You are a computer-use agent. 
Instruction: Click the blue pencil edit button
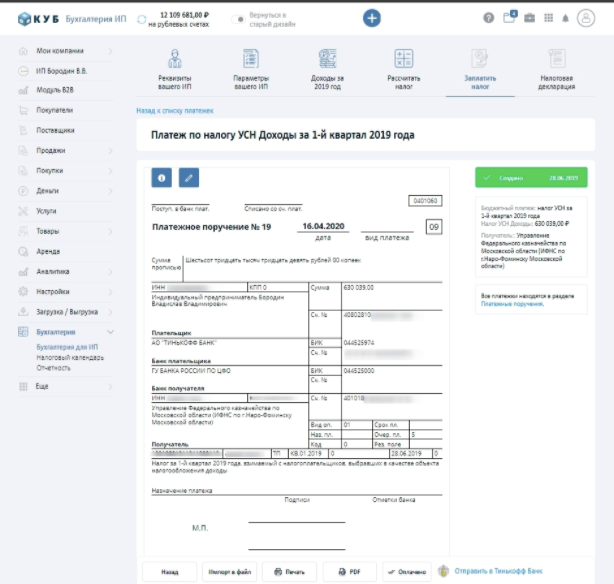pos(189,178)
